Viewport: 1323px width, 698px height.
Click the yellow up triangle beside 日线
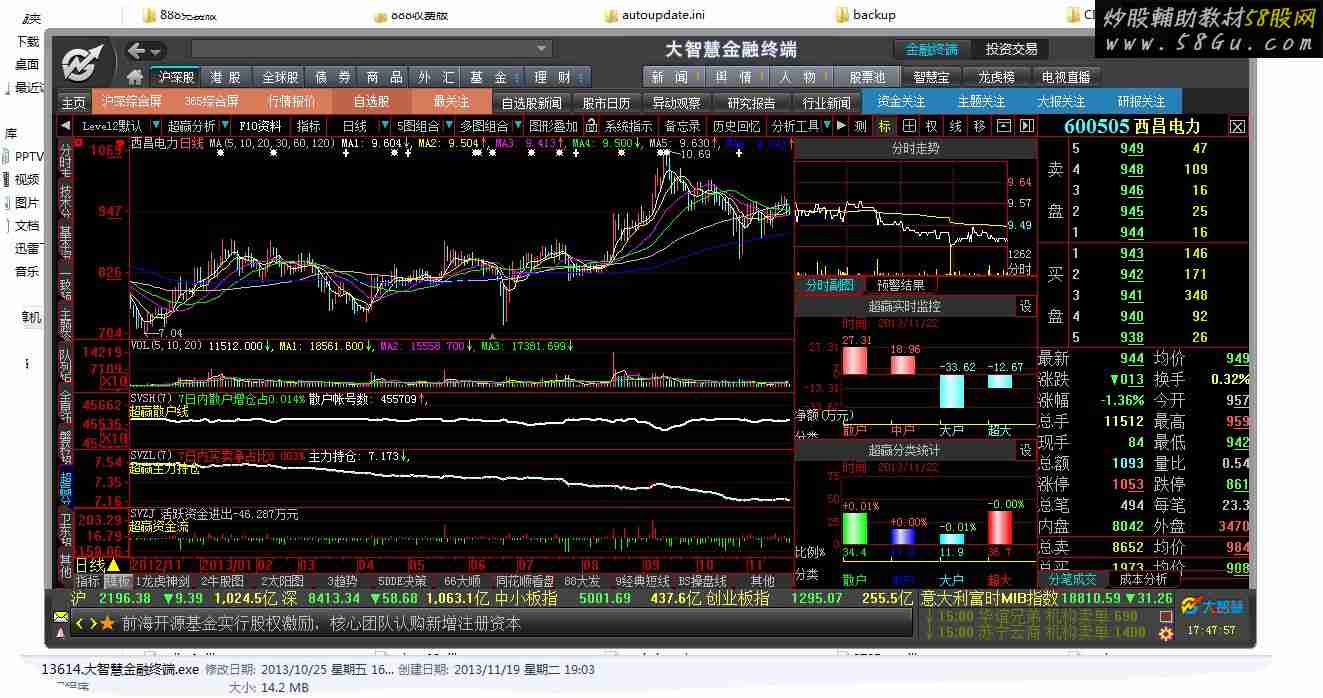[113, 566]
